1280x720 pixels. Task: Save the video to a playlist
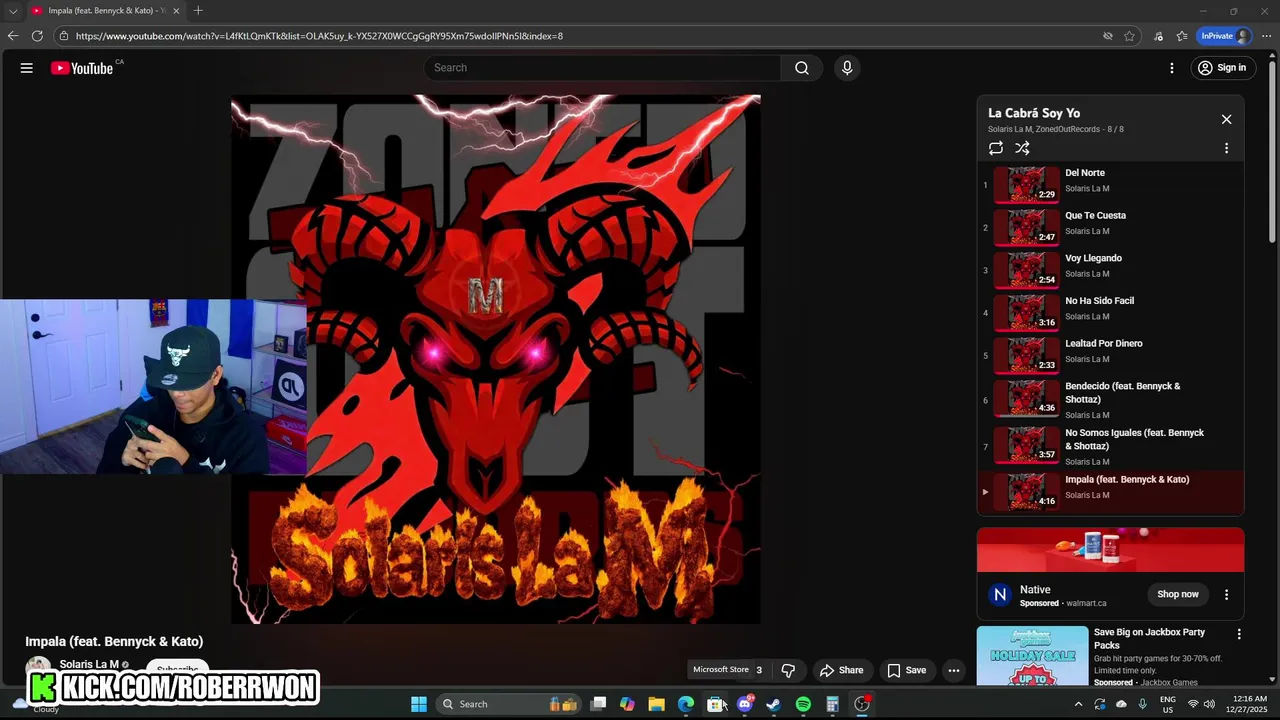click(906, 670)
